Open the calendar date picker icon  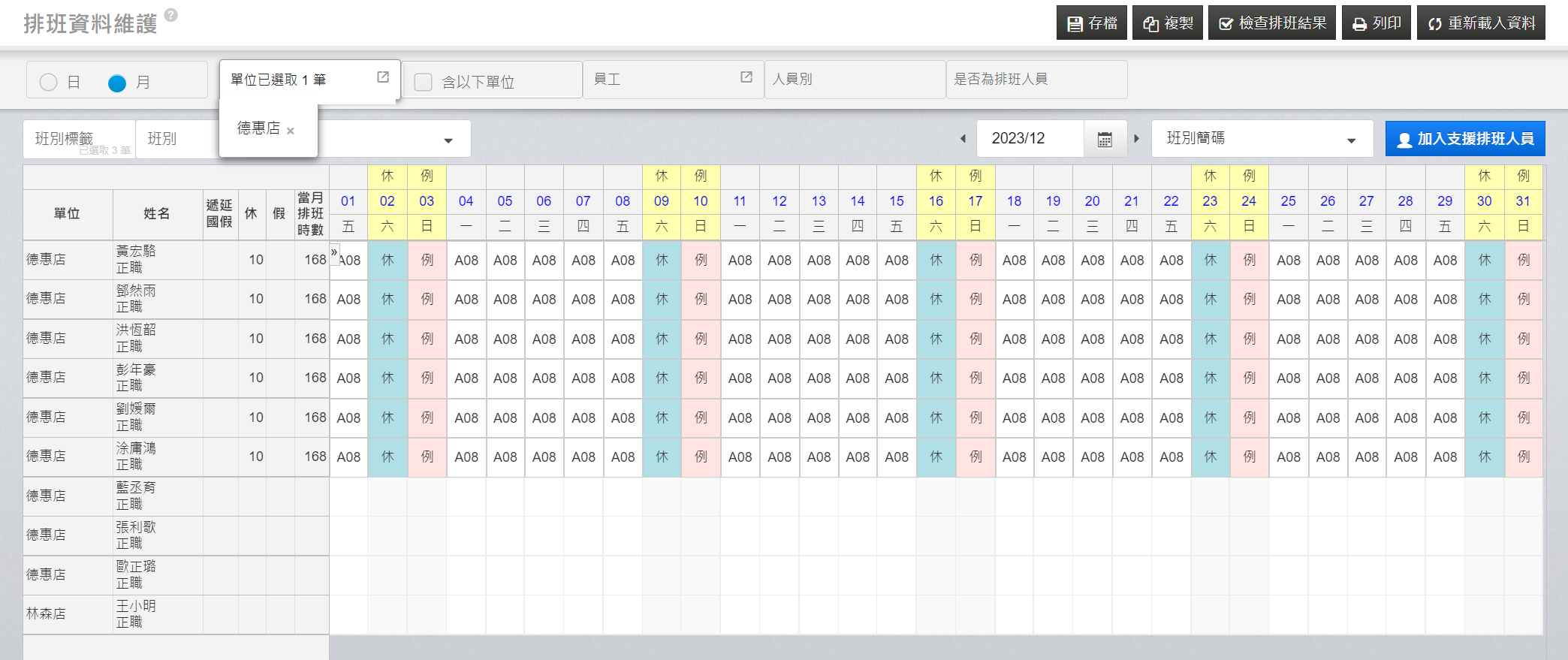[1105, 139]
